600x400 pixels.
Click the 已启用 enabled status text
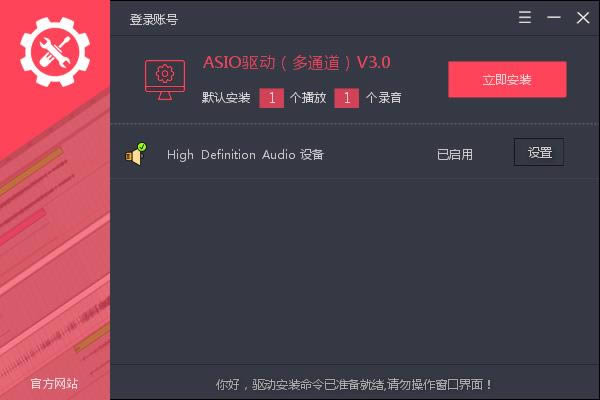point(455,155)
